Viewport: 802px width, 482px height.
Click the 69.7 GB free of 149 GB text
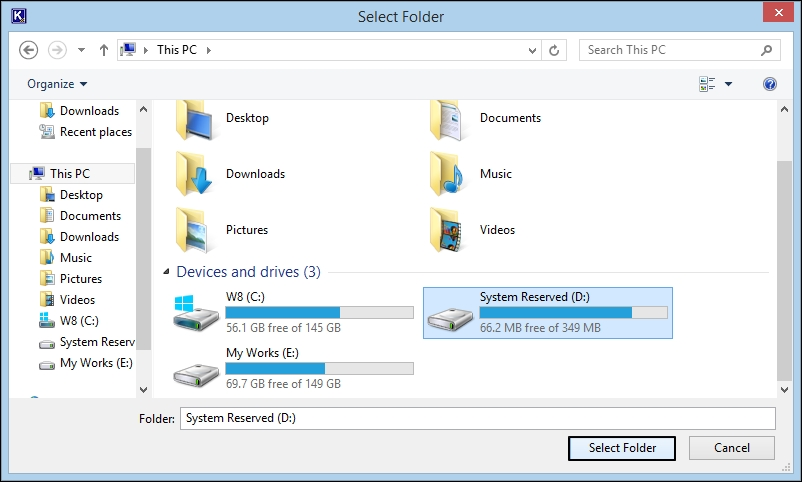click(283, 384)
